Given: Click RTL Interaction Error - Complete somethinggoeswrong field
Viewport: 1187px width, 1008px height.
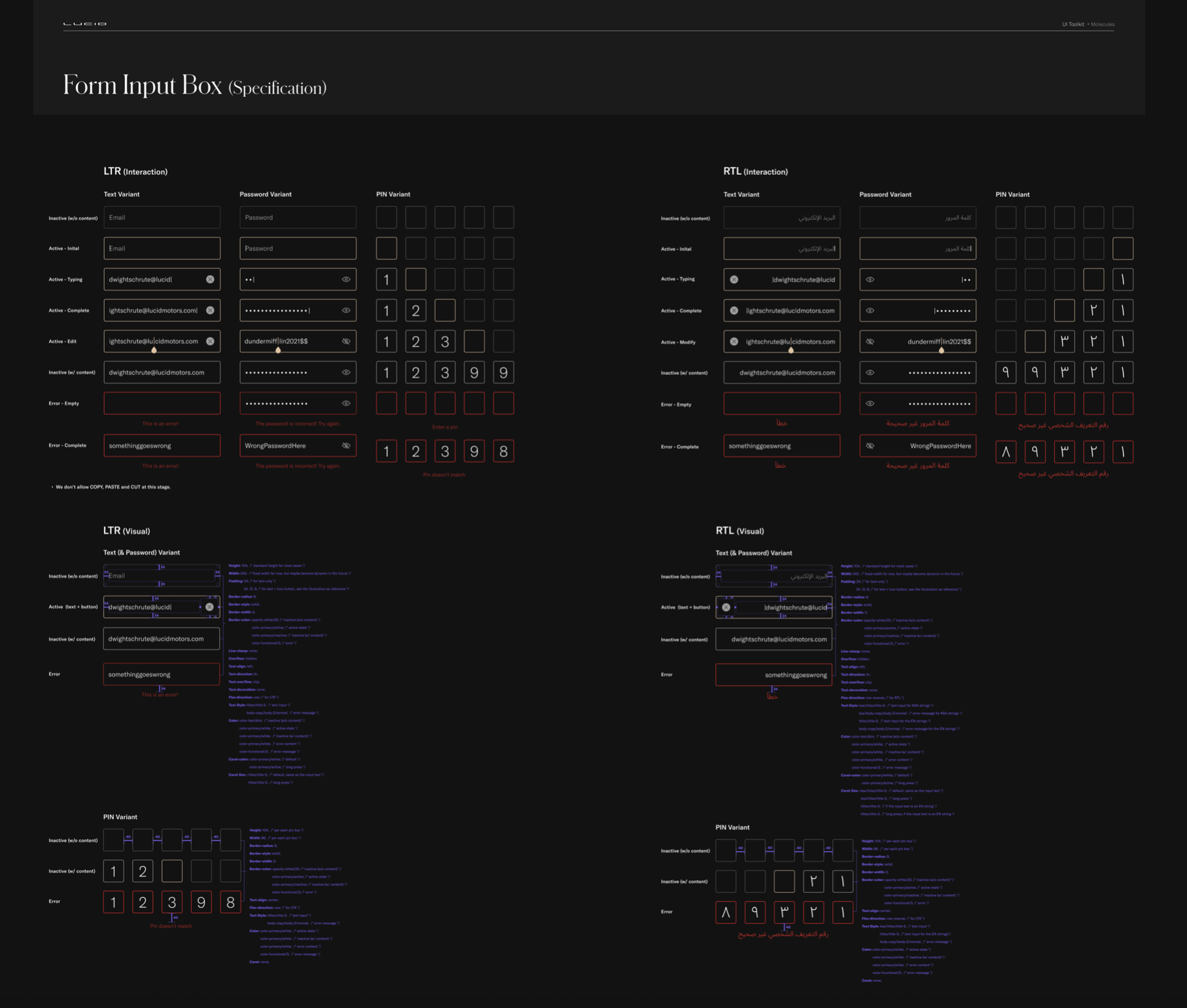Looking at the screenshot, I should point(782,446).
